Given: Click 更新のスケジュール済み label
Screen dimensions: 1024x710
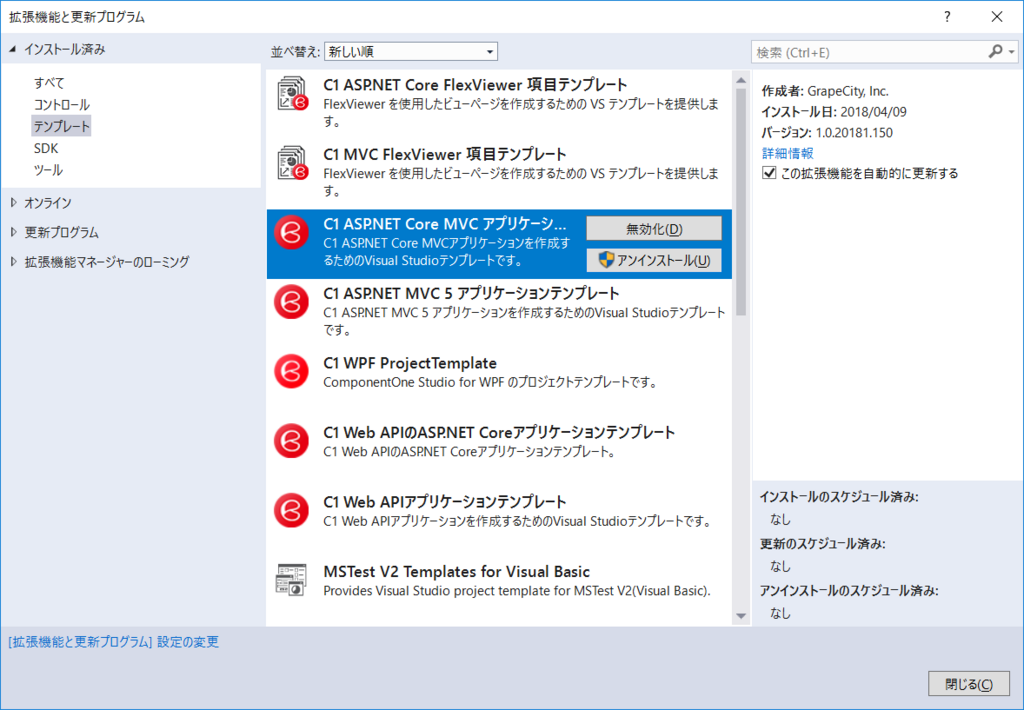Looking at the screenshot, I should (823, 543).
